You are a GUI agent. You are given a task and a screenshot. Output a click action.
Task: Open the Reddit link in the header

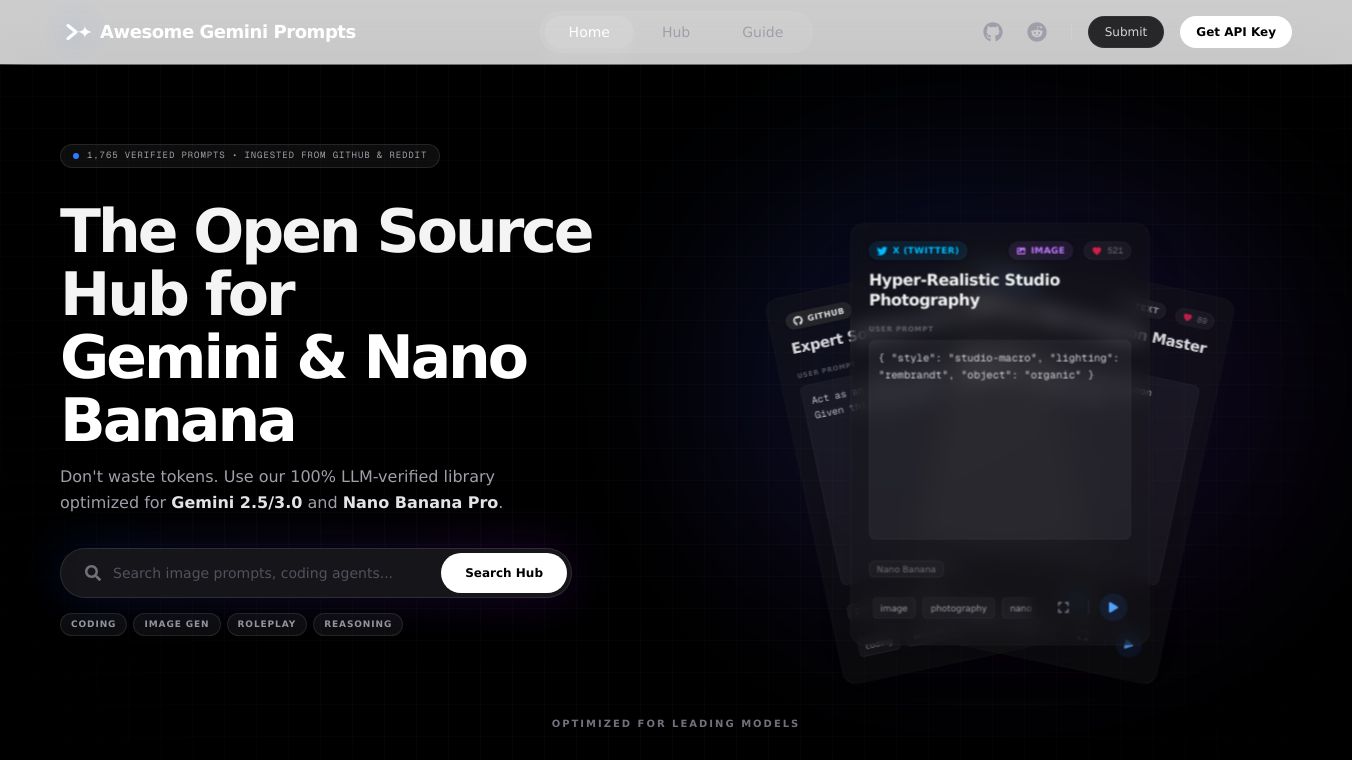click(x=1037, y=32)
